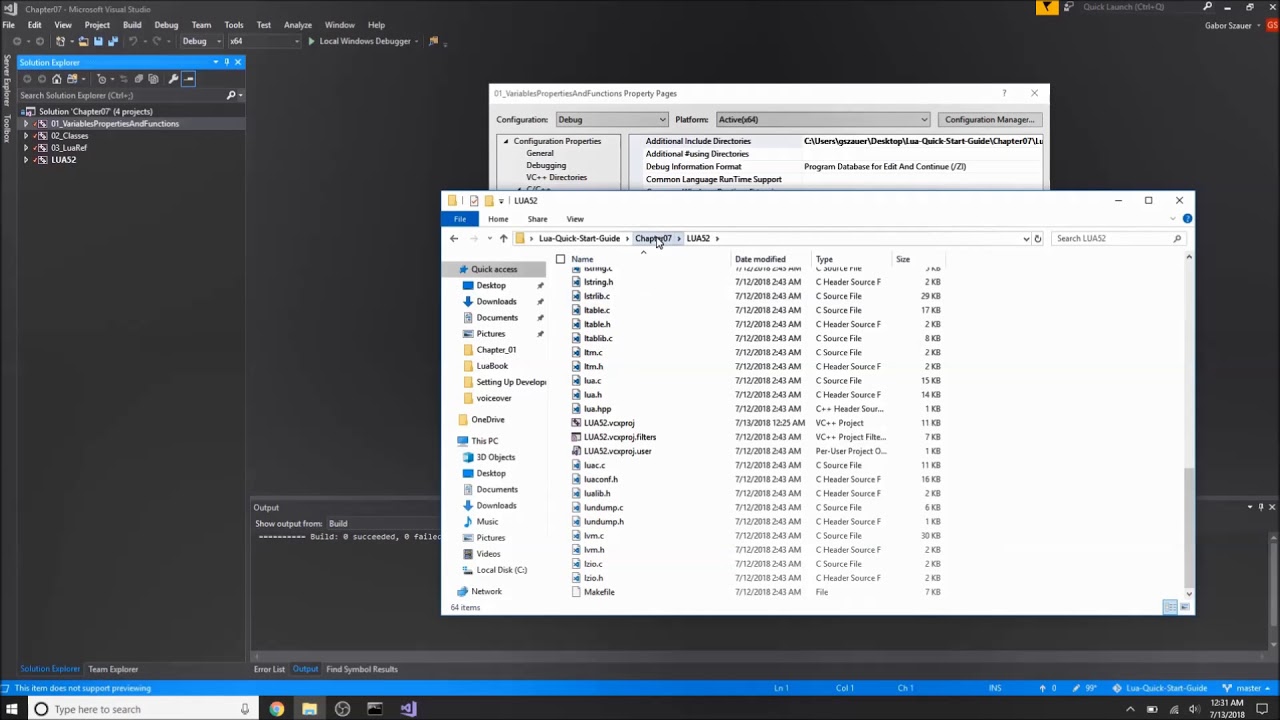Toggle Solution Explorer Preview Selected Items
This screenshot has height=720, width=1280.
[x=188, y=79]
